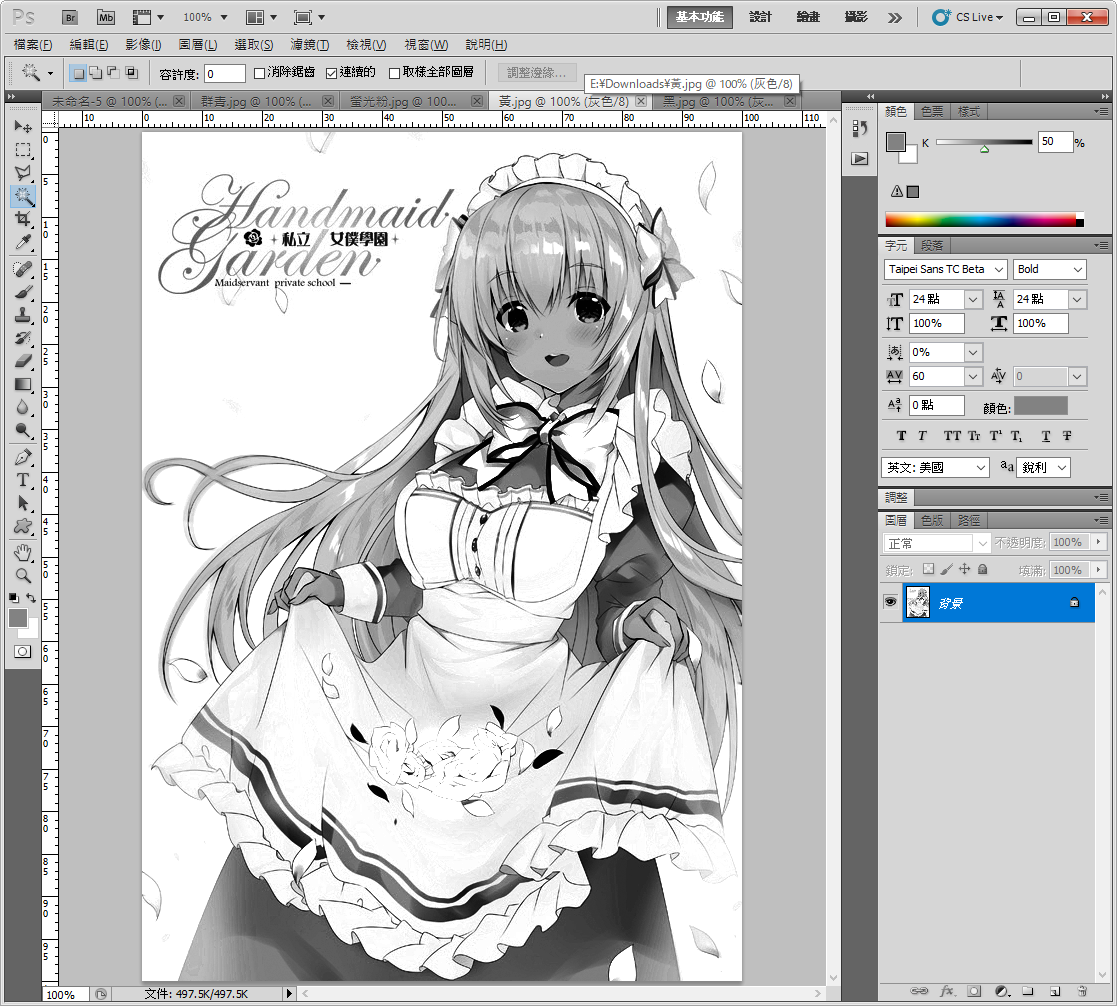Launch Mini Bridge from top bar
1117x1006 pixels.
106,18
